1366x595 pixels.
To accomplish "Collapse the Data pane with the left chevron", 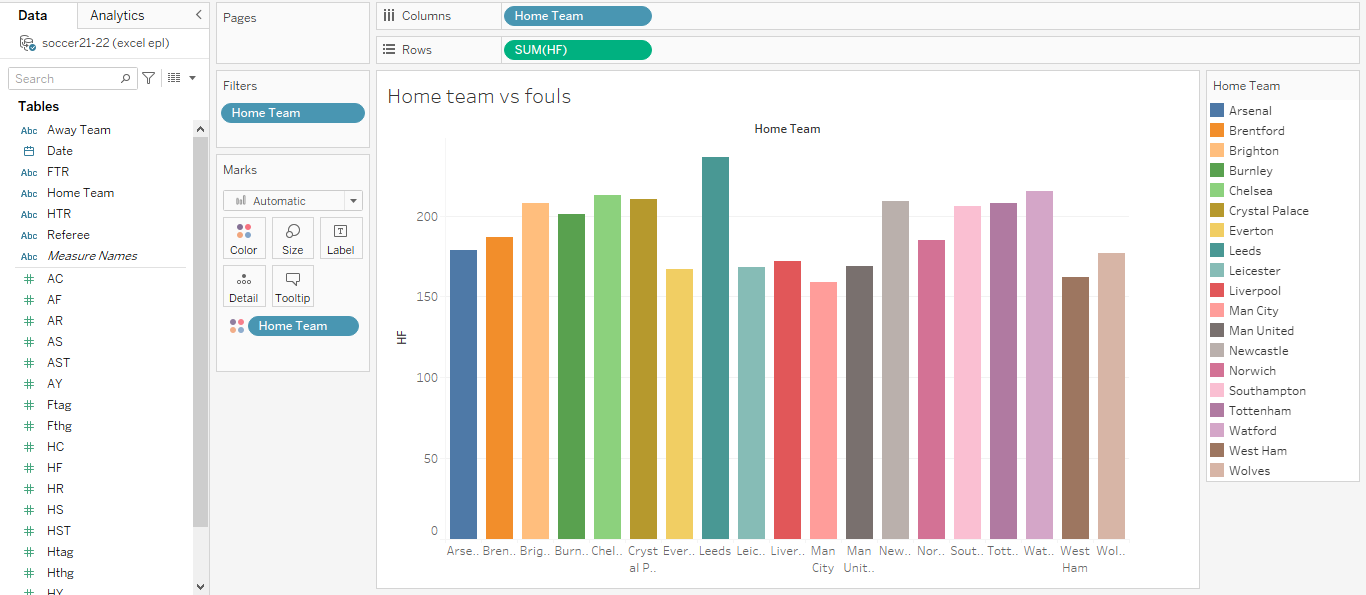I will click(196, 15).
